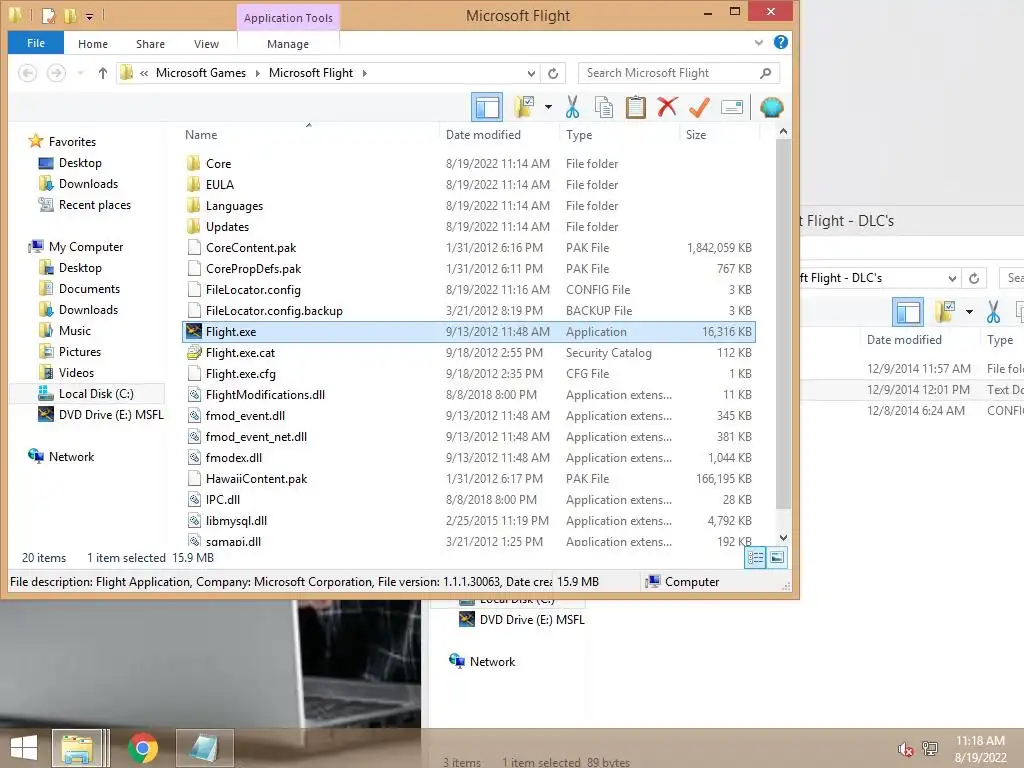Switch to Details view button in status bar
This screenshot has width=1024, height=768.
756,558
